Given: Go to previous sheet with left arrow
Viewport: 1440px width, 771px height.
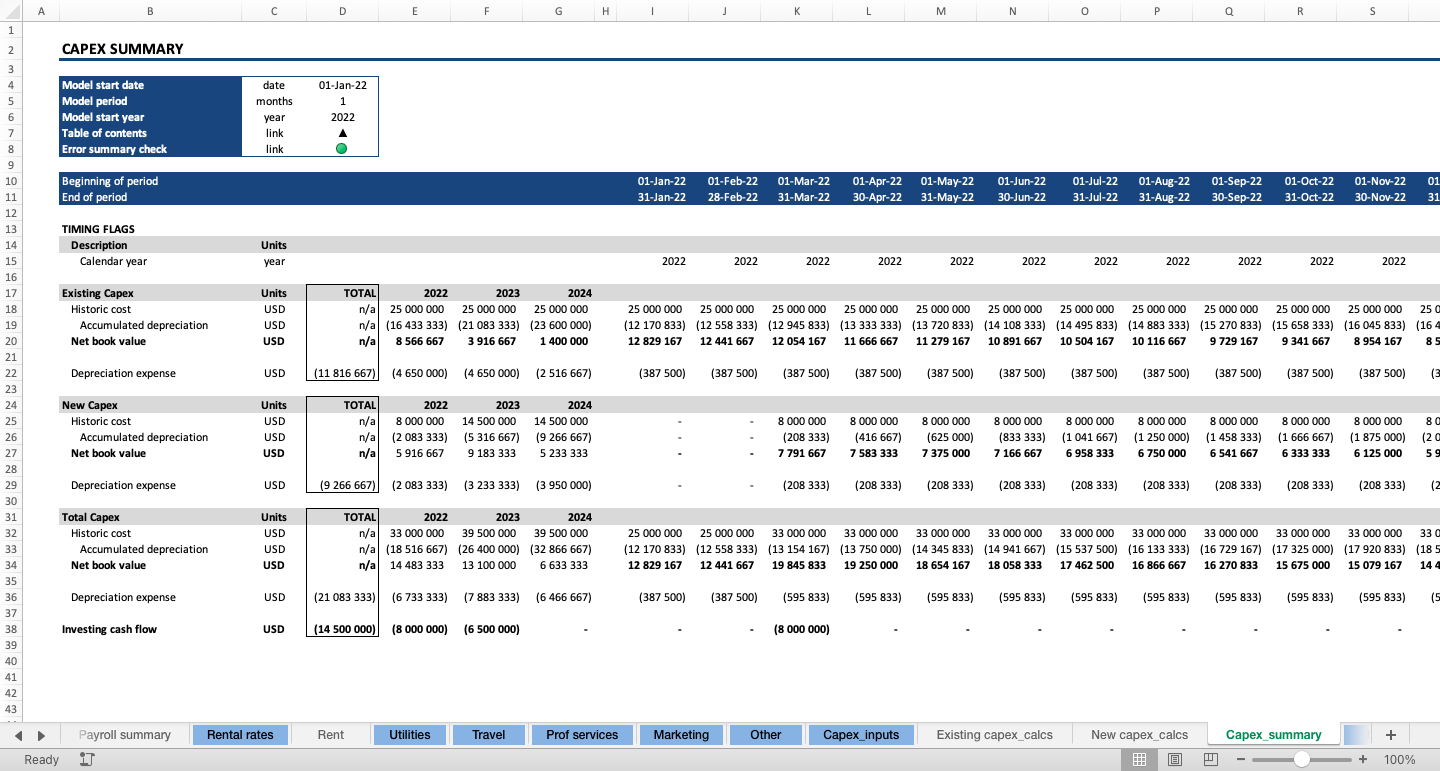Looking at the screenshot, I should 18,735.
